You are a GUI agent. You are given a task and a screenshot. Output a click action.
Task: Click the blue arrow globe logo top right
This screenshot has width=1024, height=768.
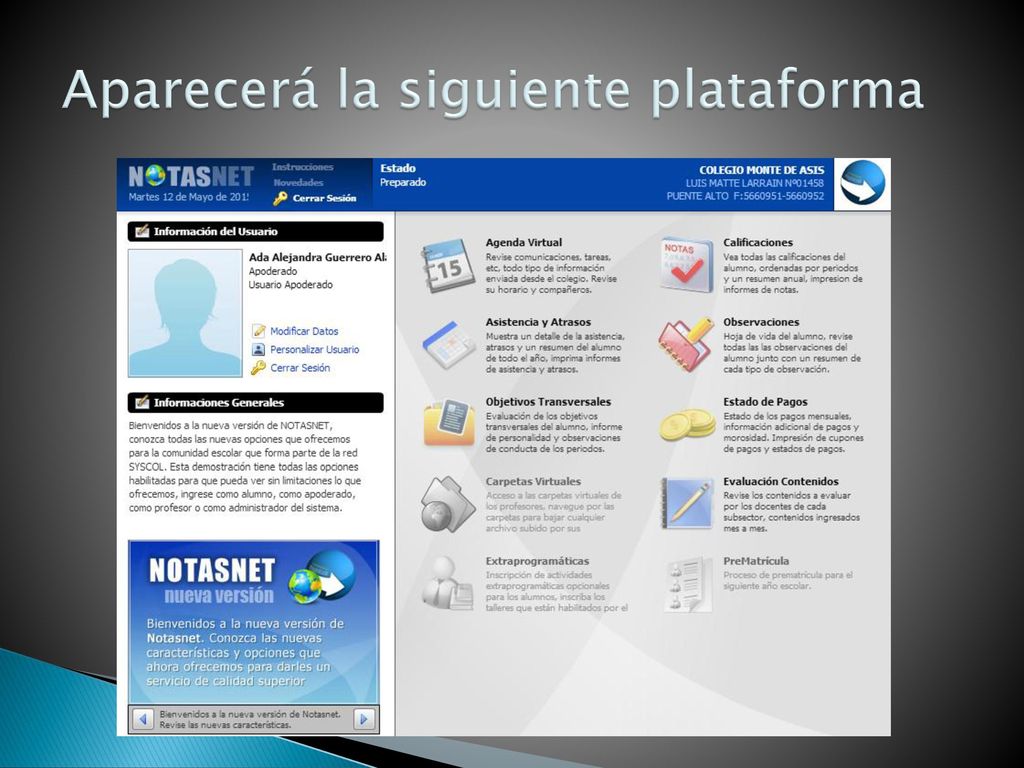(862, 184)
